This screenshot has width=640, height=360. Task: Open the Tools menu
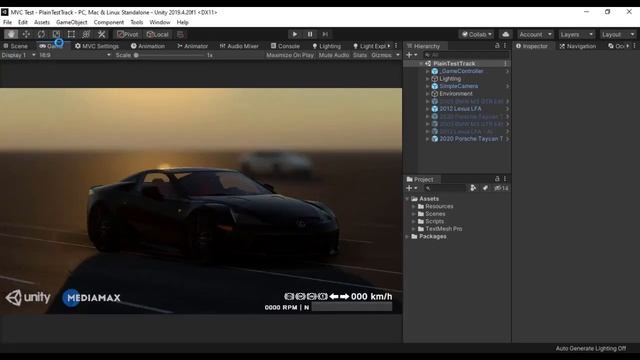[x=137, y=22]
